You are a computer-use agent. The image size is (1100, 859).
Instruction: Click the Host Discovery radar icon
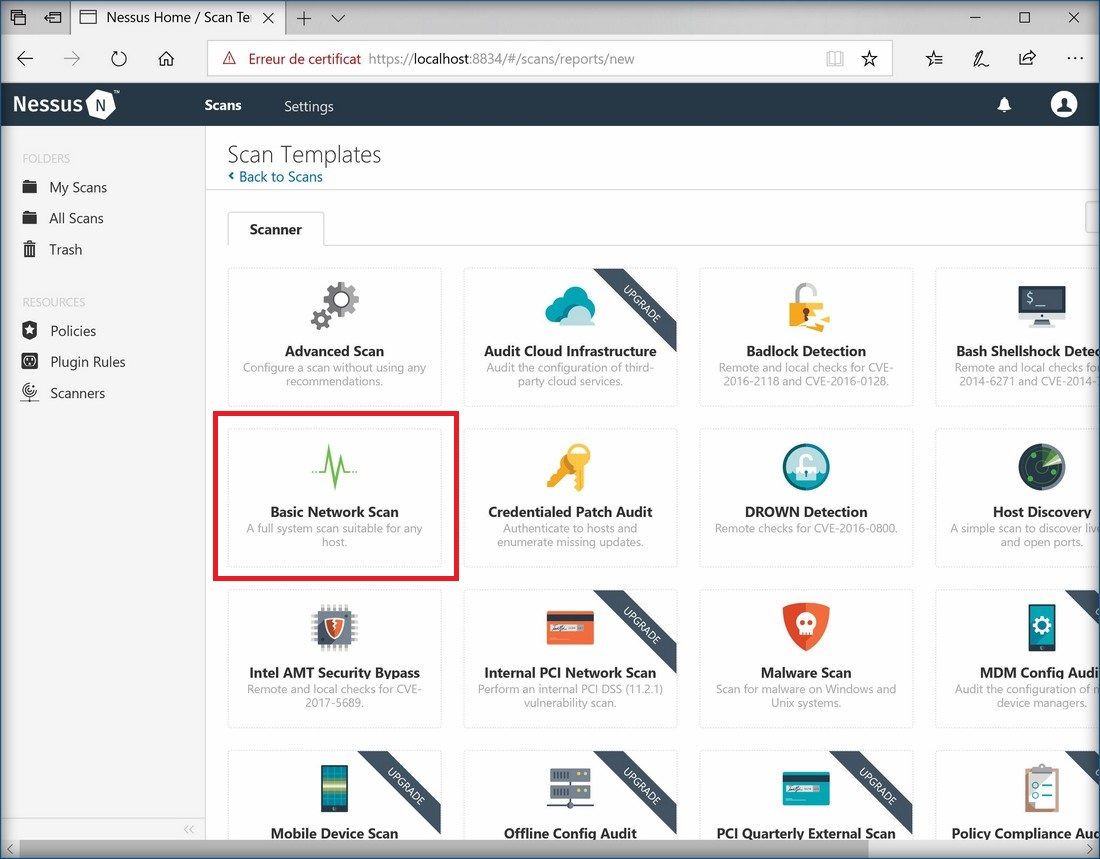1041,466
